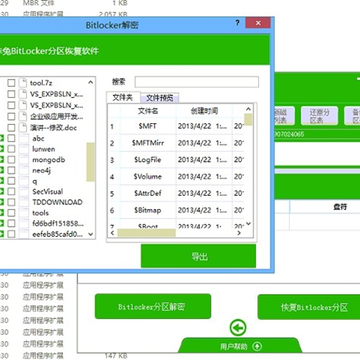The width and height of the screenshot is (360, 360).
Task: Click the green back arrow circle icon
Action: click(x=238, y=328)
